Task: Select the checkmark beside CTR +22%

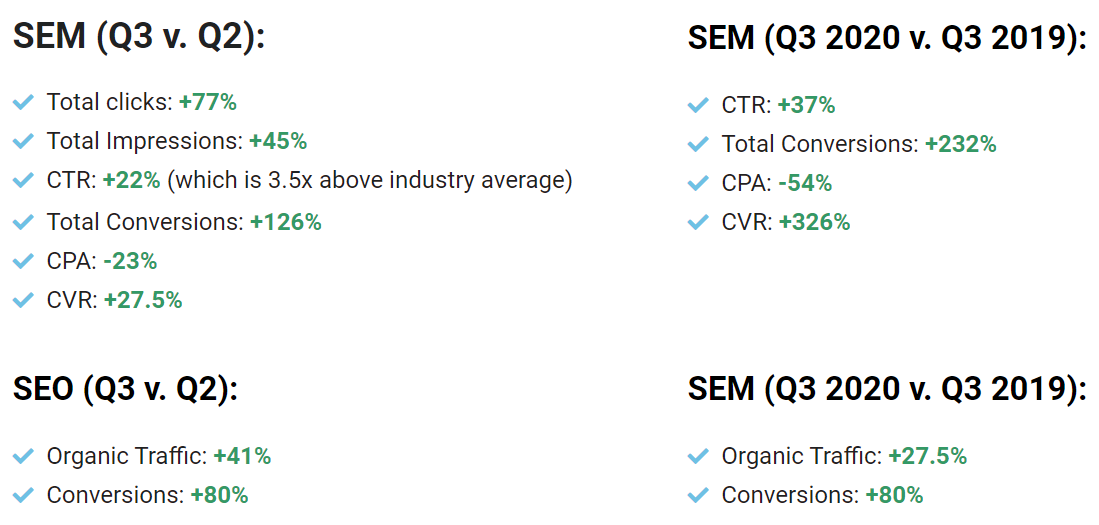Action: (x=24, y=181)
